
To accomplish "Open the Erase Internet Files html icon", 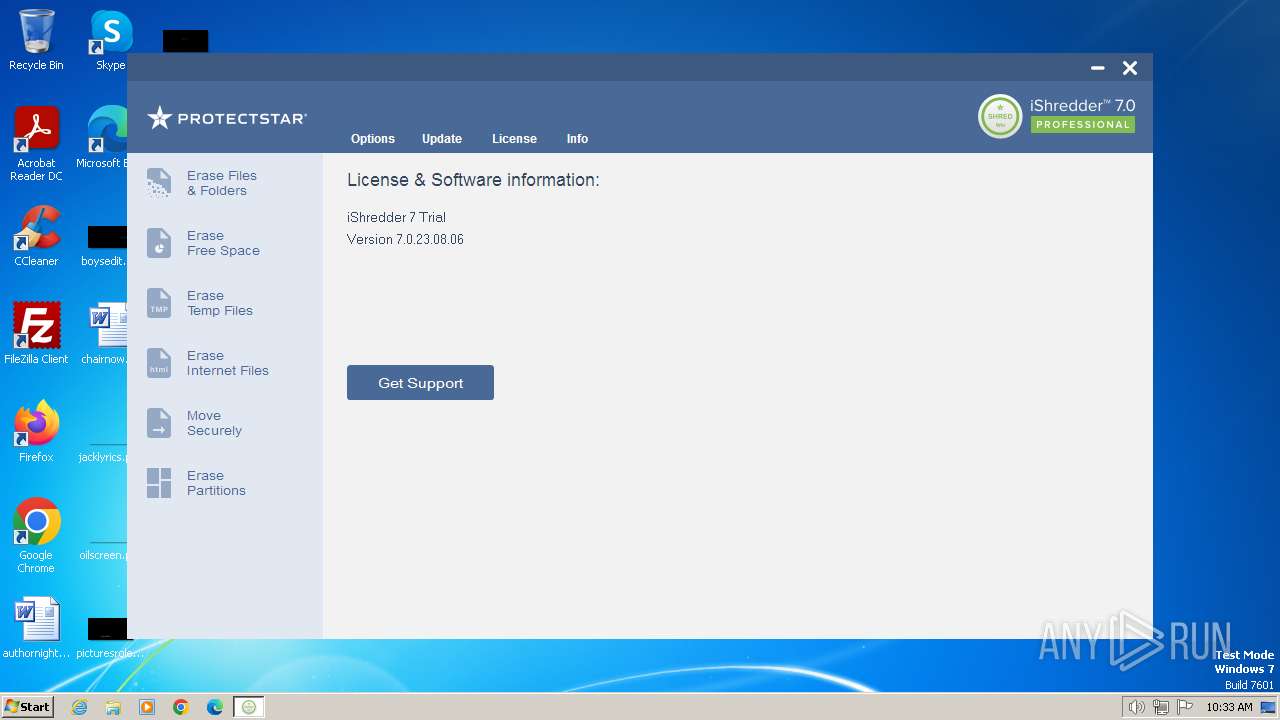I will 159,363.
